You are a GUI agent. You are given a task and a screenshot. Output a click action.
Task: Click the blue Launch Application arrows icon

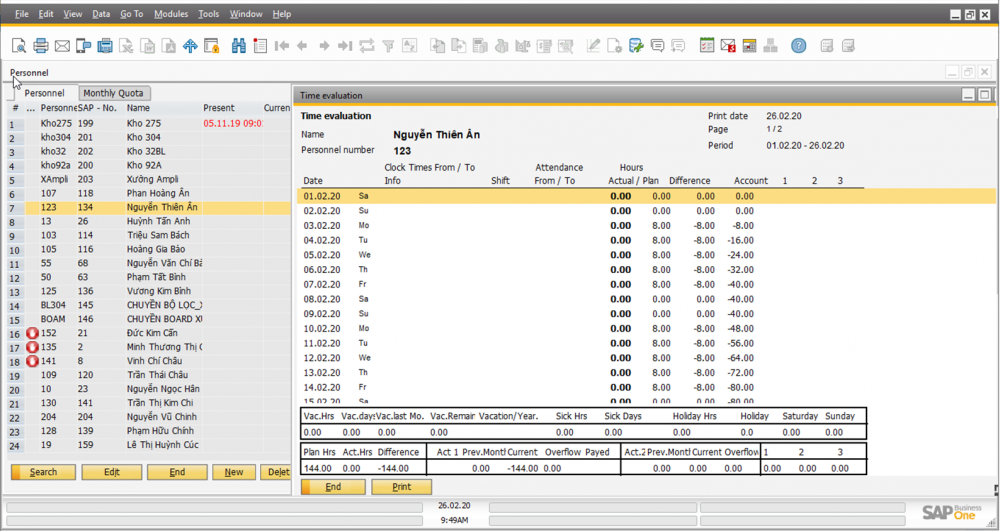190,46
